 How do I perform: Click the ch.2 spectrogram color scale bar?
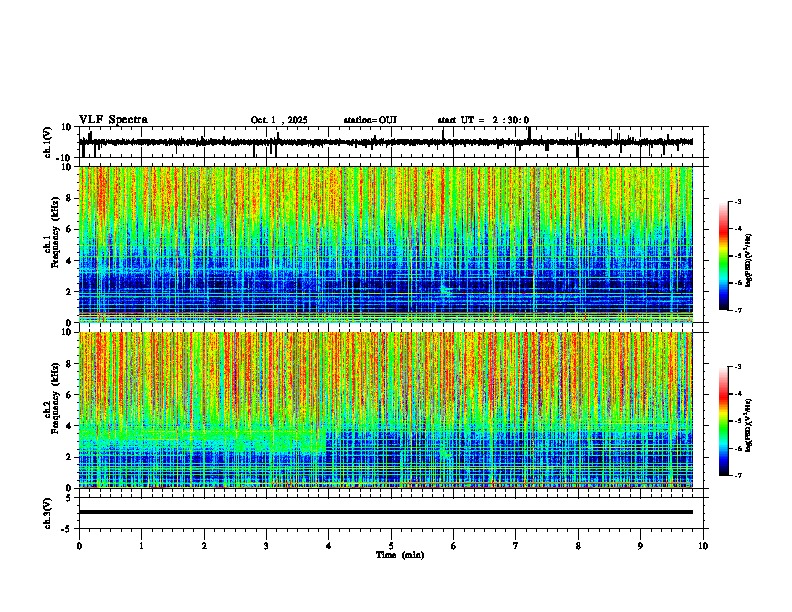724,421
